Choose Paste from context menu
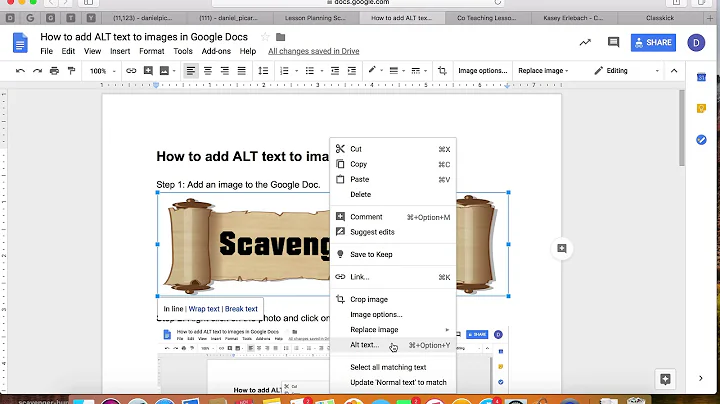Screen dimensions: 720x404 click(x=393, y=179)
